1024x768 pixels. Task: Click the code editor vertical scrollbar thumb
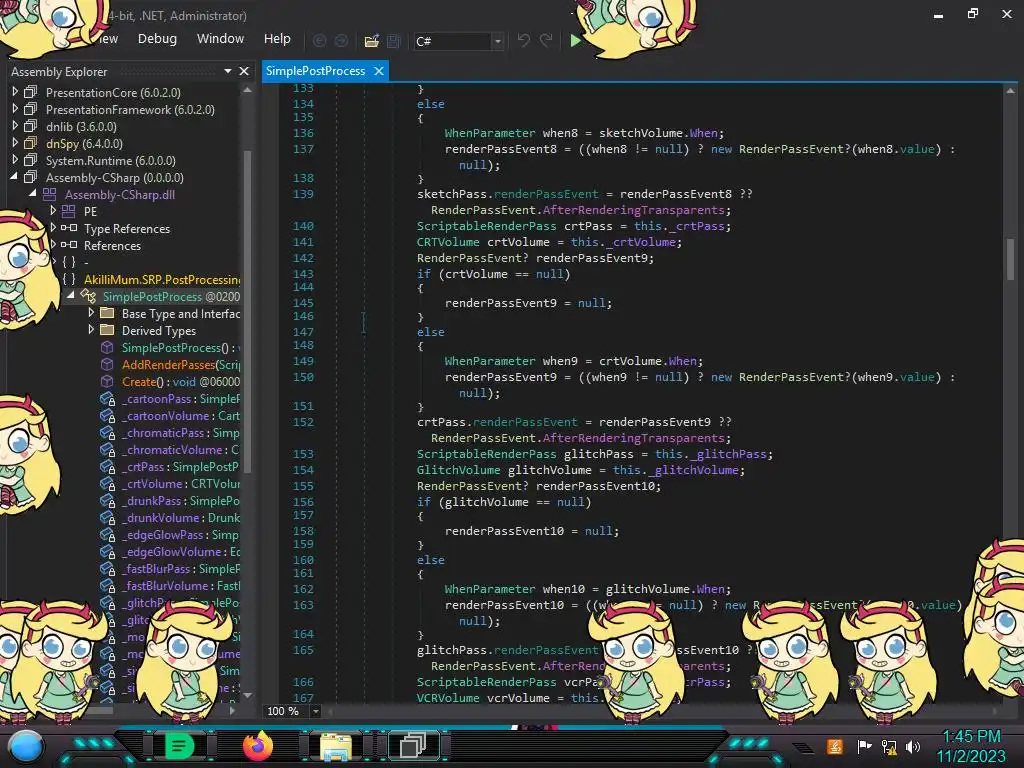point(1010,259)
